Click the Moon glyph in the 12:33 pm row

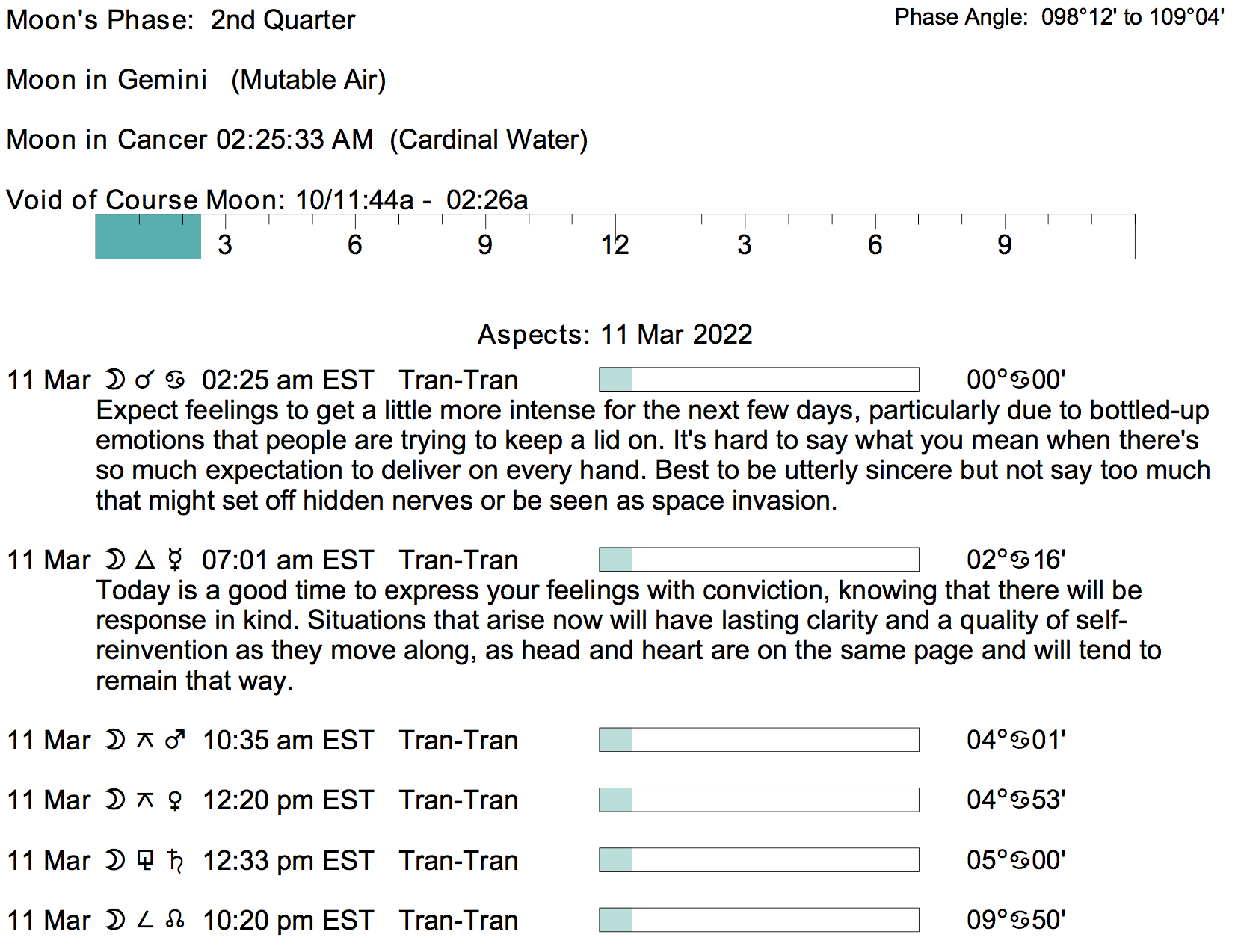[114, 861]
